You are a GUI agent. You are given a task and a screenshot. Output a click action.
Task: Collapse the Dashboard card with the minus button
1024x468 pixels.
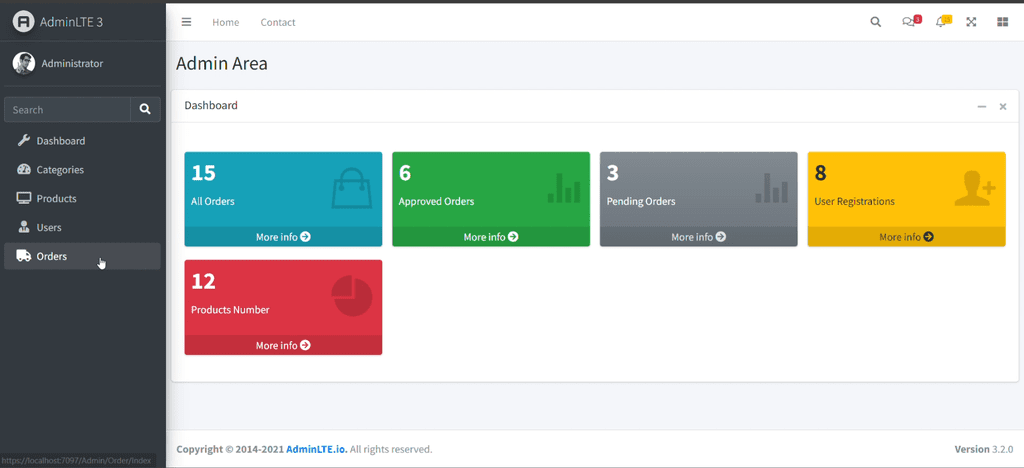982,106
